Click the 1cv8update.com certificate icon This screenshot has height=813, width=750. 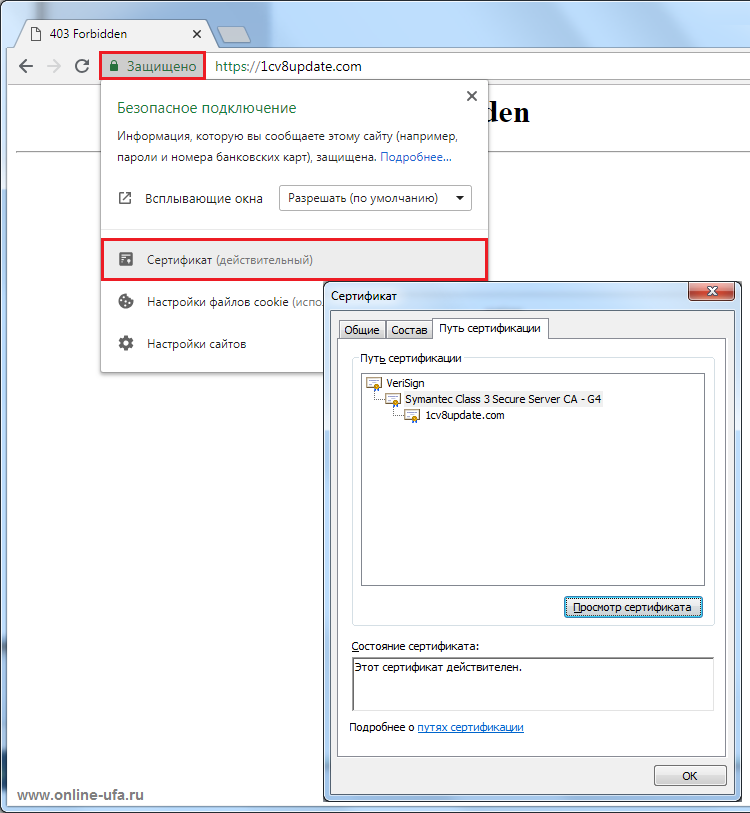click(412, 415)
